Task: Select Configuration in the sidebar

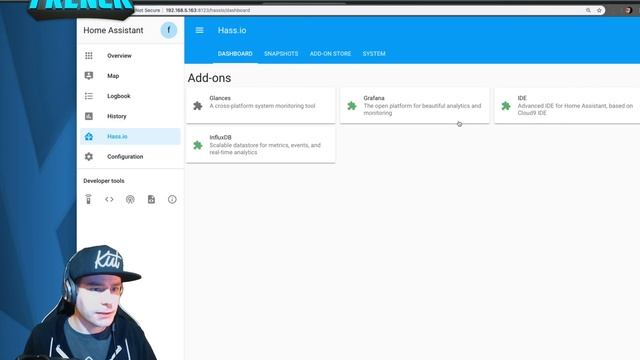Action: 130,157
